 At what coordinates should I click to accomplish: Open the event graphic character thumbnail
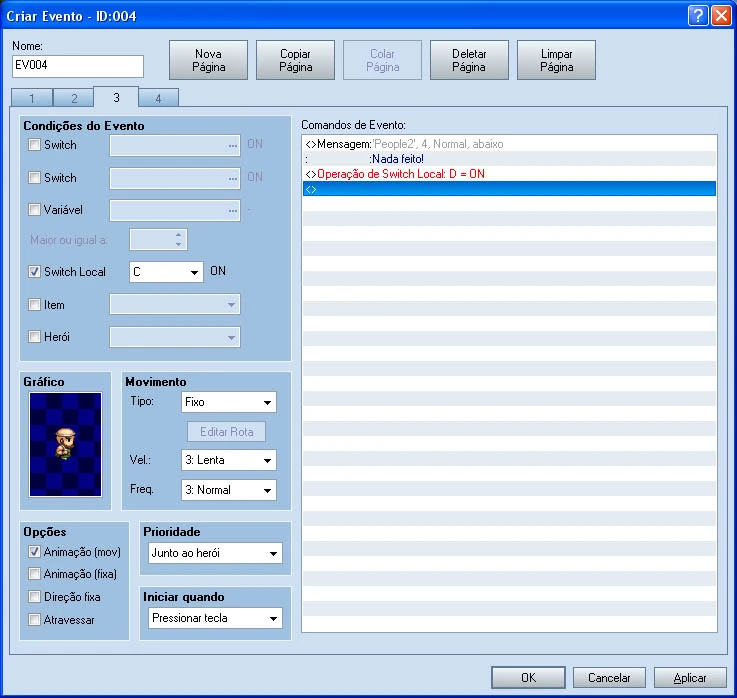coord(65,444)
